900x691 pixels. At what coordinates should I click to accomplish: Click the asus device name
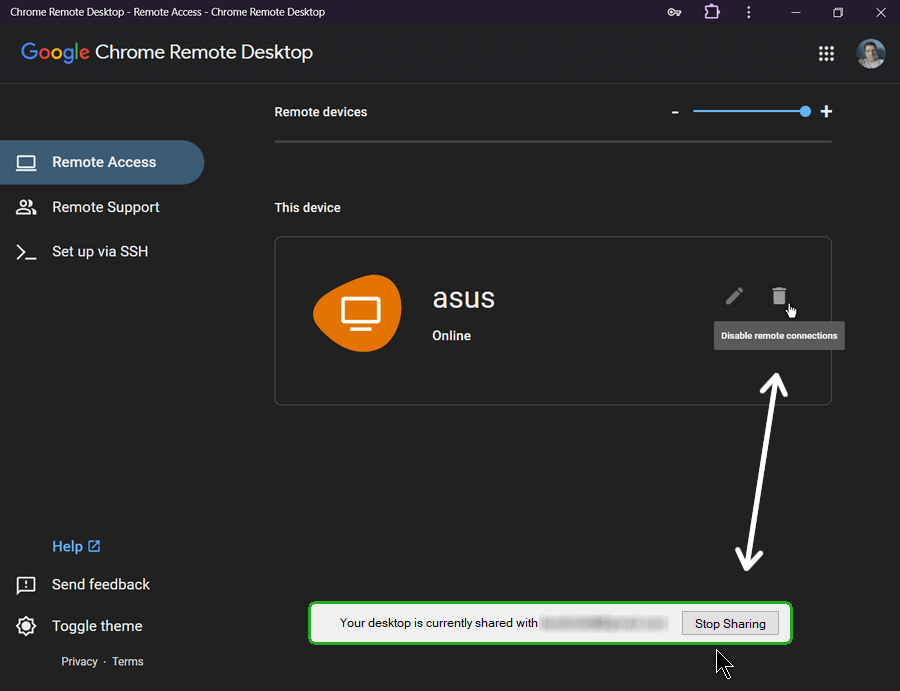pos(463,298)
